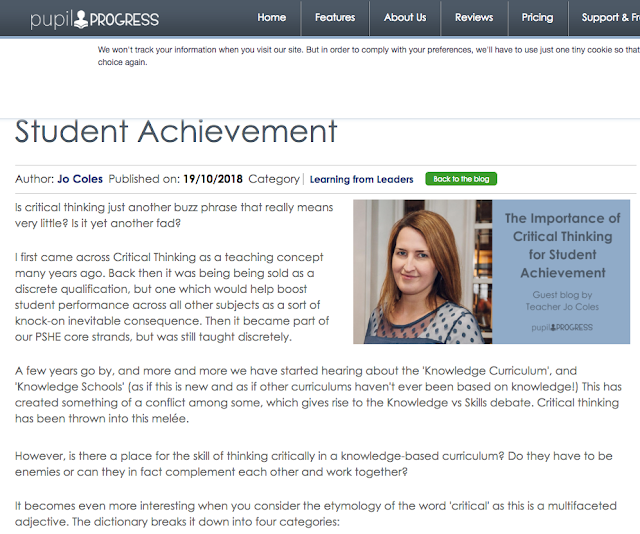Click the paragraph starting 'However, is there a place'
The image size is (640, 534).
[313, 464]
